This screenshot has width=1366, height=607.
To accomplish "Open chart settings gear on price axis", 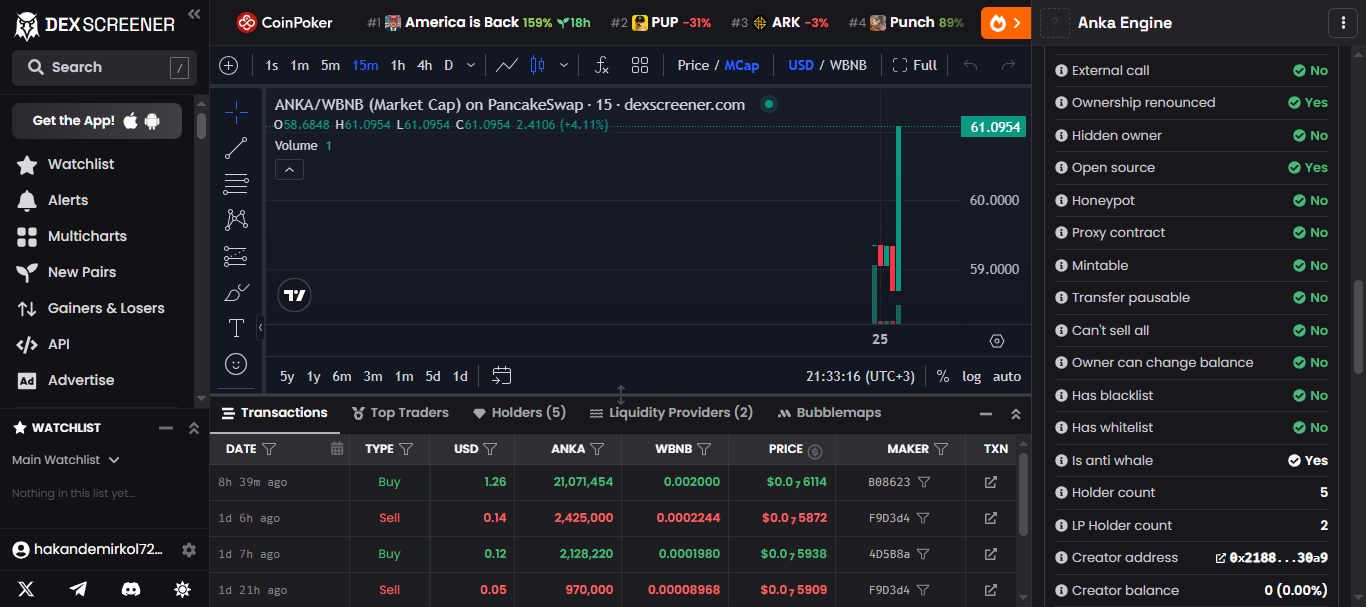I will tap(996, 341).
